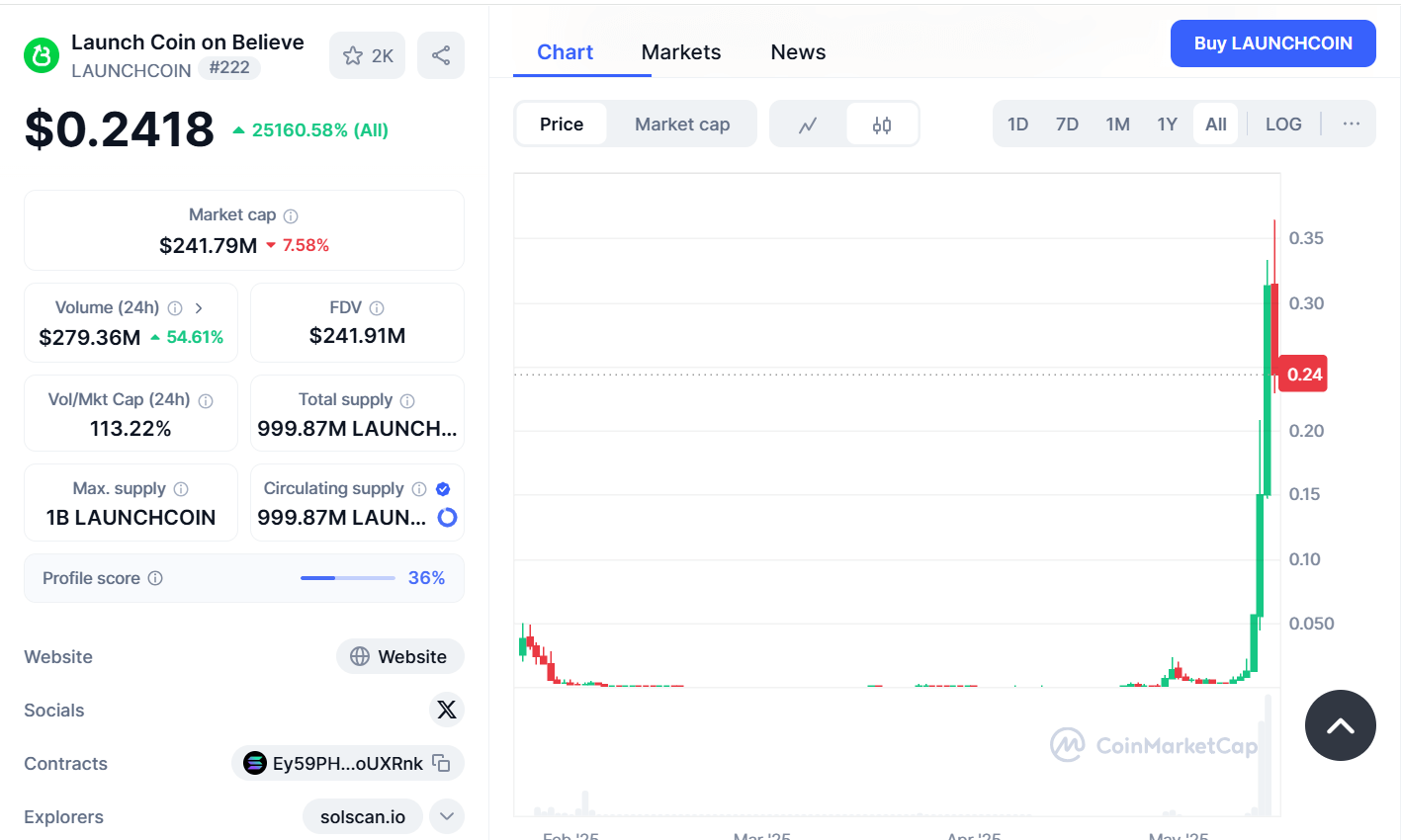The width and height of the screenshot is (1401, 840).
Task: Click the Buy LAUNCHCOIN button
Action: click(x=1273, y=43)
